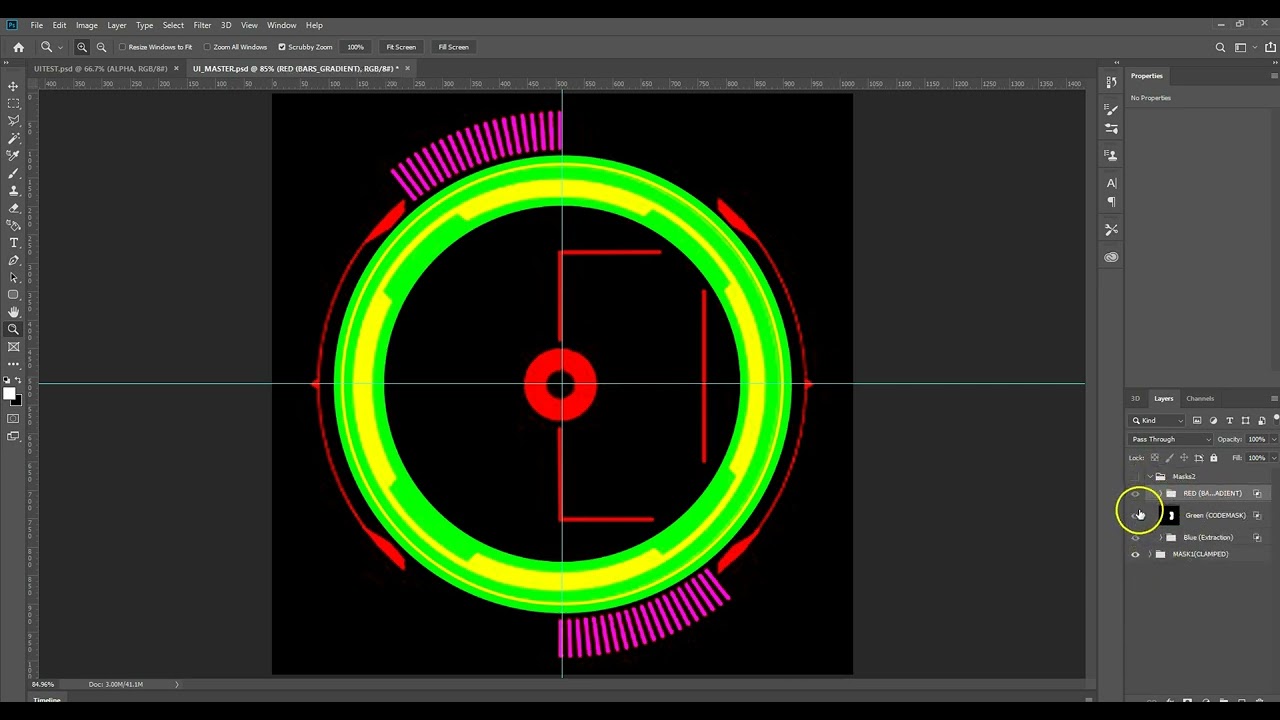Select the Polygonal Lasso tool
Viewport: 1280px width, 720px height.
pyautogui.click(x=14, y=120)
